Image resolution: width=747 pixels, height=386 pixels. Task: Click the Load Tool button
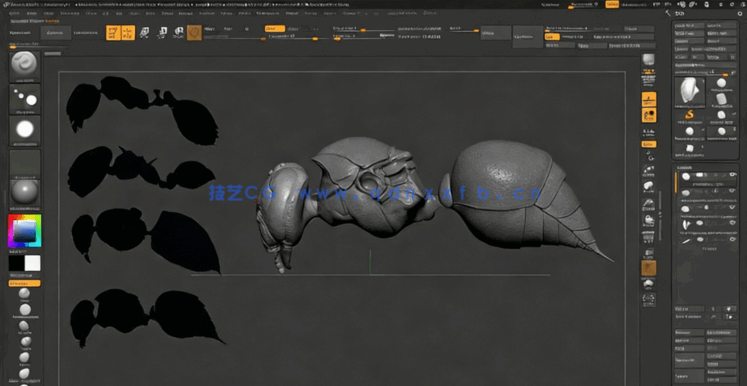(689, 25)
